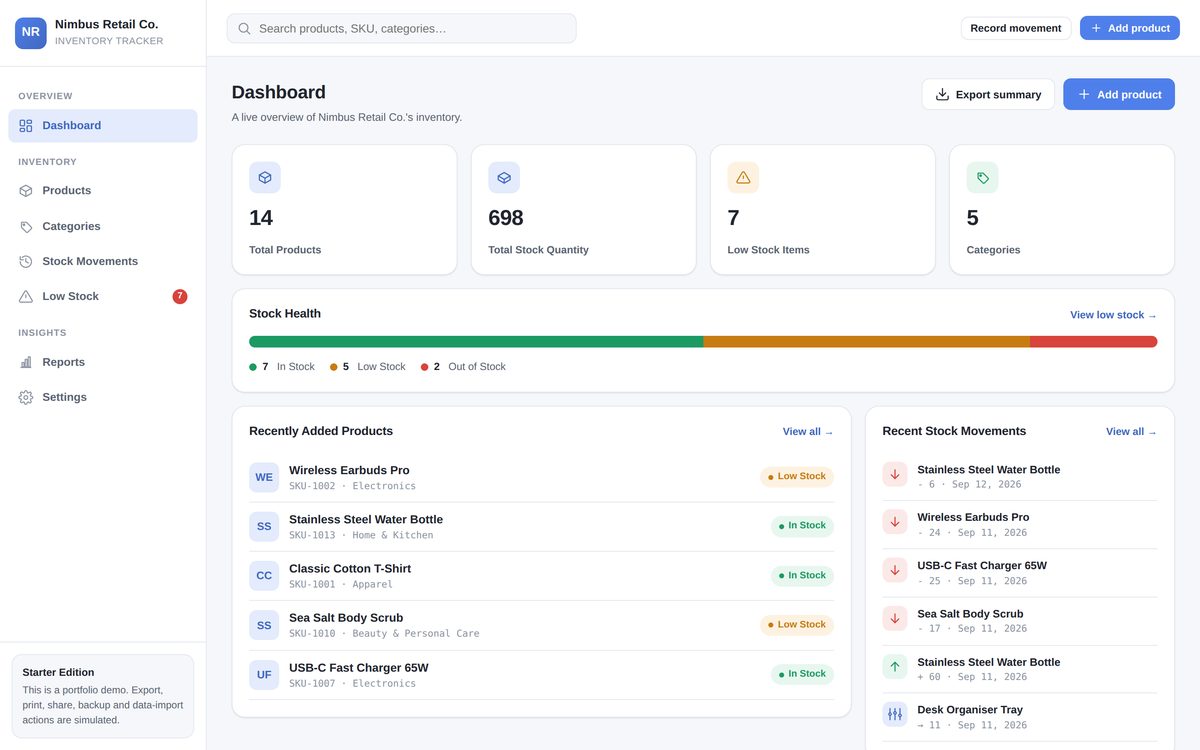This screenshot has width=1200, height=750.
Task: Click down-arrow icon for USB-C Fast Charger movement
Action: tap(895, 570)
